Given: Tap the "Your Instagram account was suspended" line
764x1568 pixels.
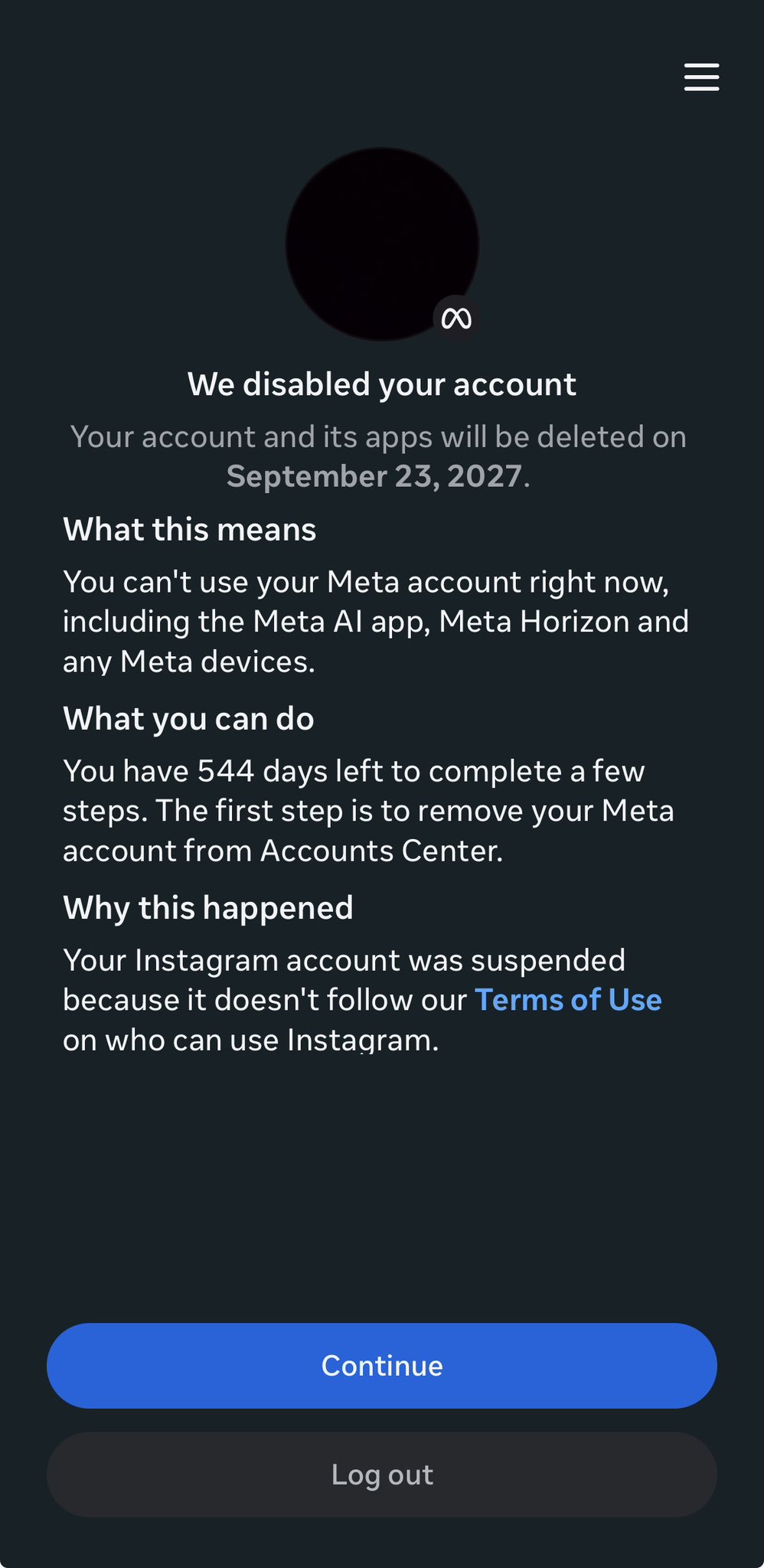Looking at the screenshot, I should click(344, 960).
